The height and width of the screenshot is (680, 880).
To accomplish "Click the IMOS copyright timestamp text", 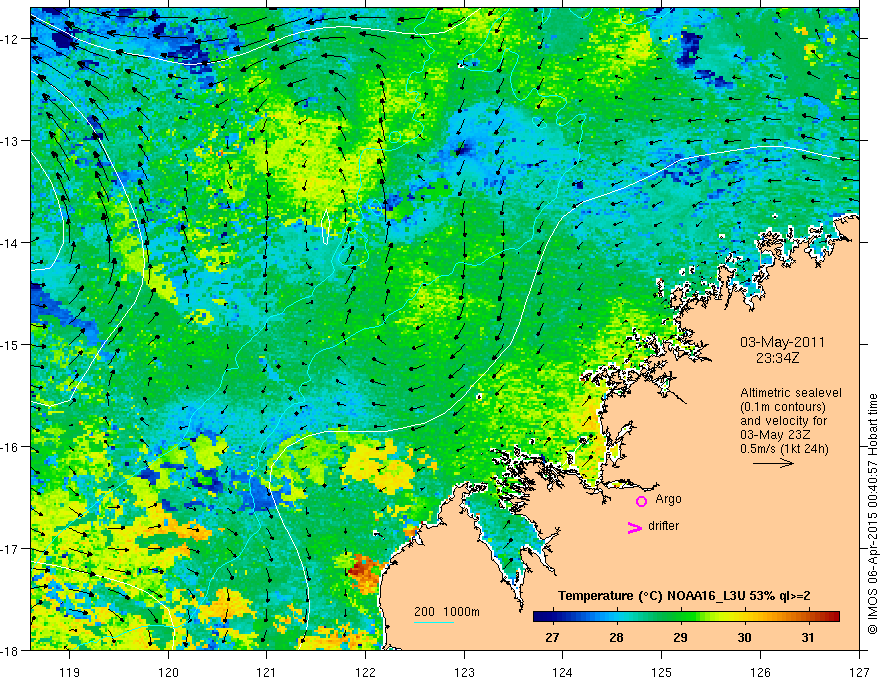I will [x=872, y=514].
